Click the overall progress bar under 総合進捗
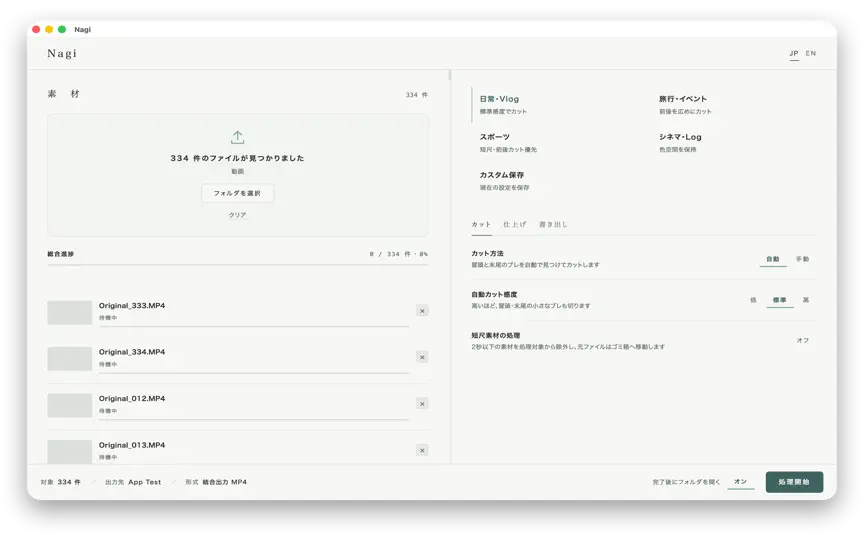The image size is (864, 540). (x=237, y=266)
